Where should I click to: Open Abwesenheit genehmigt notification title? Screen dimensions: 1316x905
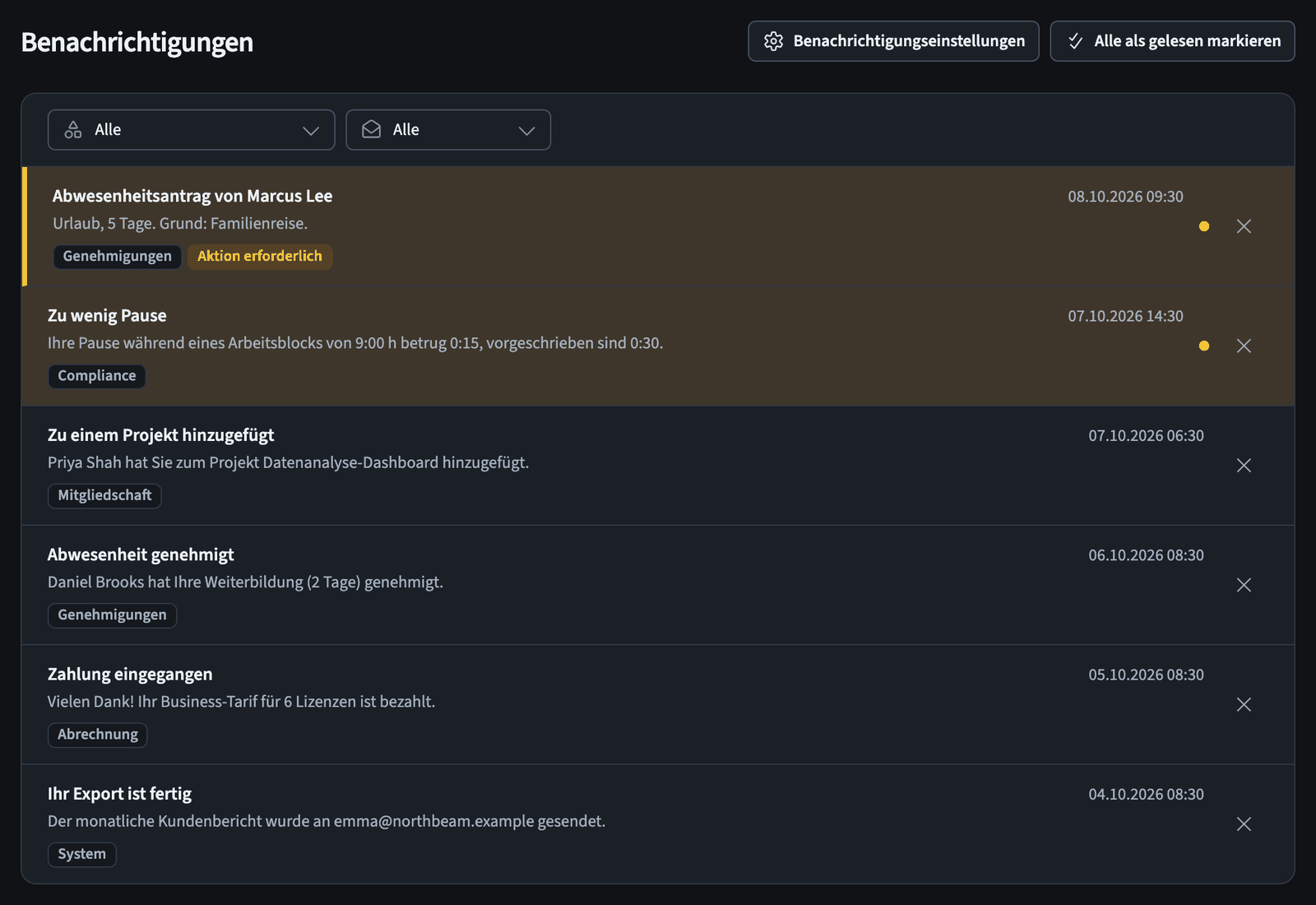tap(141, 555)
